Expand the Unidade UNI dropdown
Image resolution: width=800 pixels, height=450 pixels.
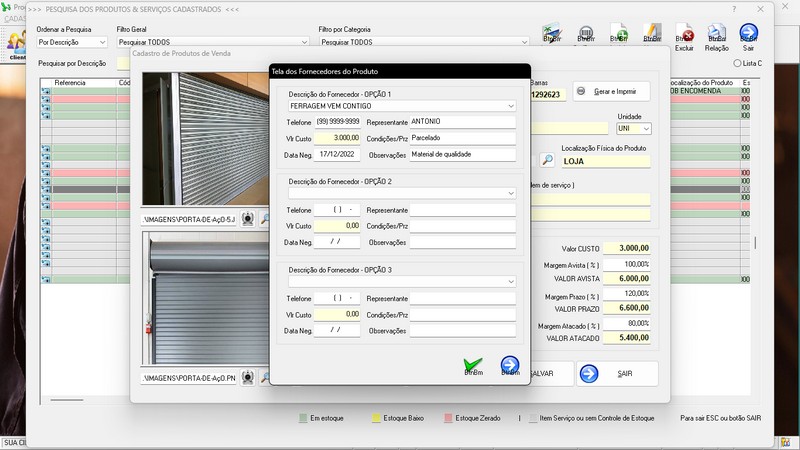pos(646,129)
